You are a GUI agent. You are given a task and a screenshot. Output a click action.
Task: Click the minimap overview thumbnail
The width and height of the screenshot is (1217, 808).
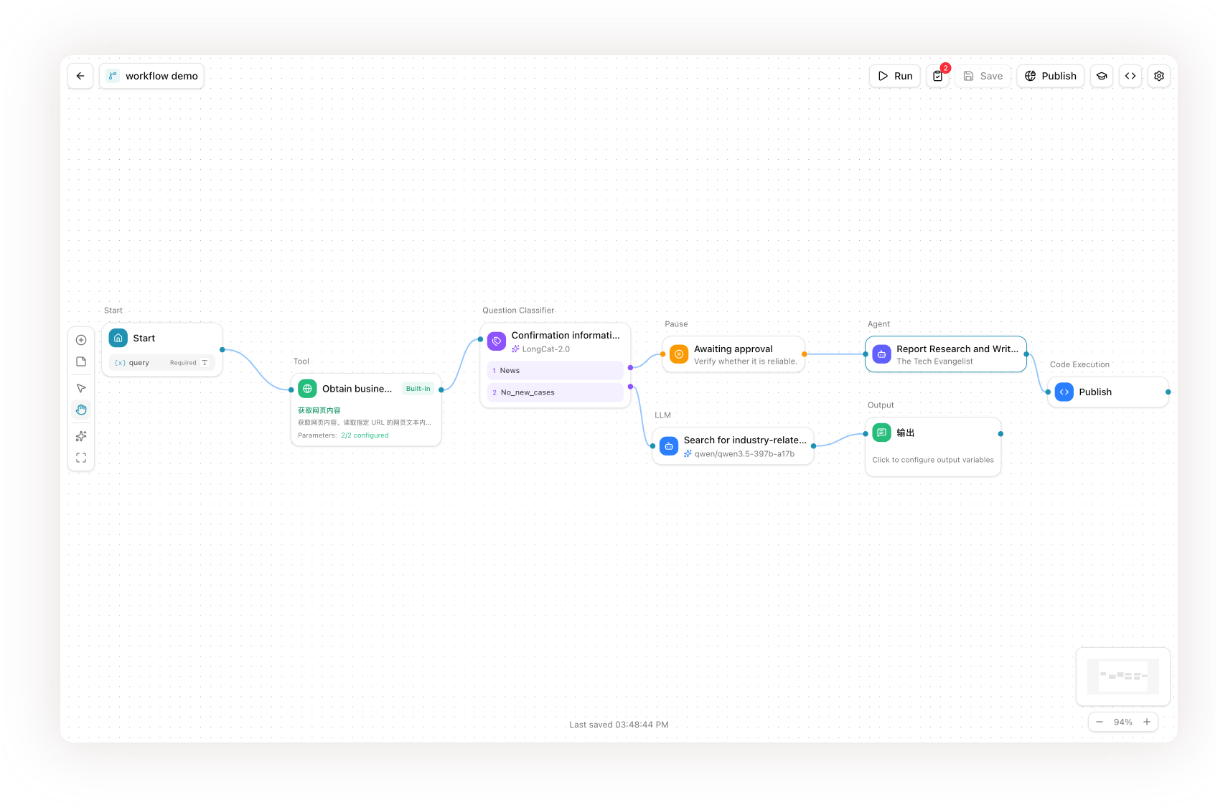point(1123,677)
